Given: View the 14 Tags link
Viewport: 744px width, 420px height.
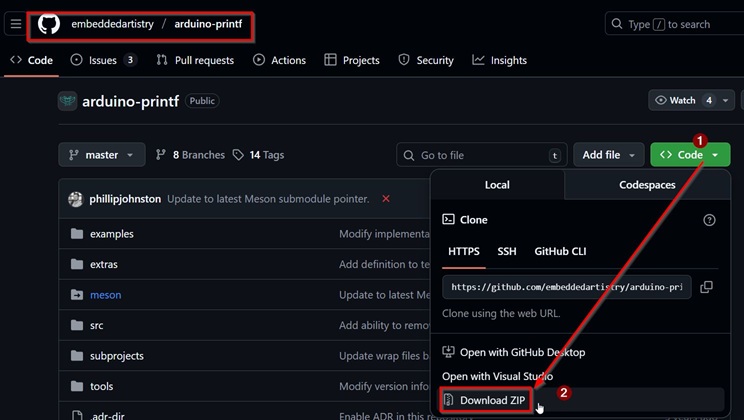Looking at the screenshot, I should pos(259,155).
